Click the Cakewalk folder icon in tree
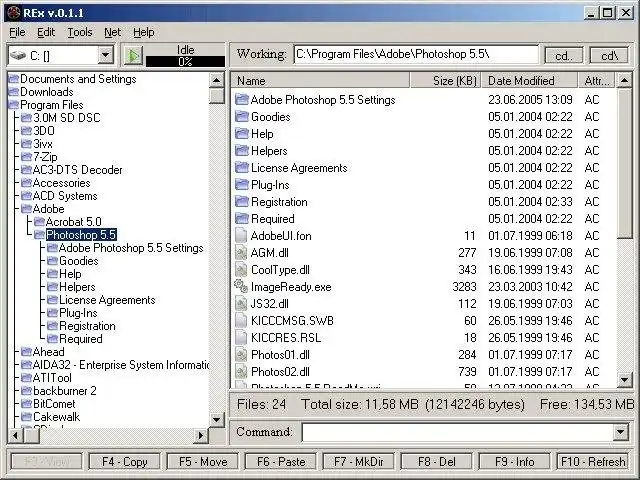 (27, 417)
